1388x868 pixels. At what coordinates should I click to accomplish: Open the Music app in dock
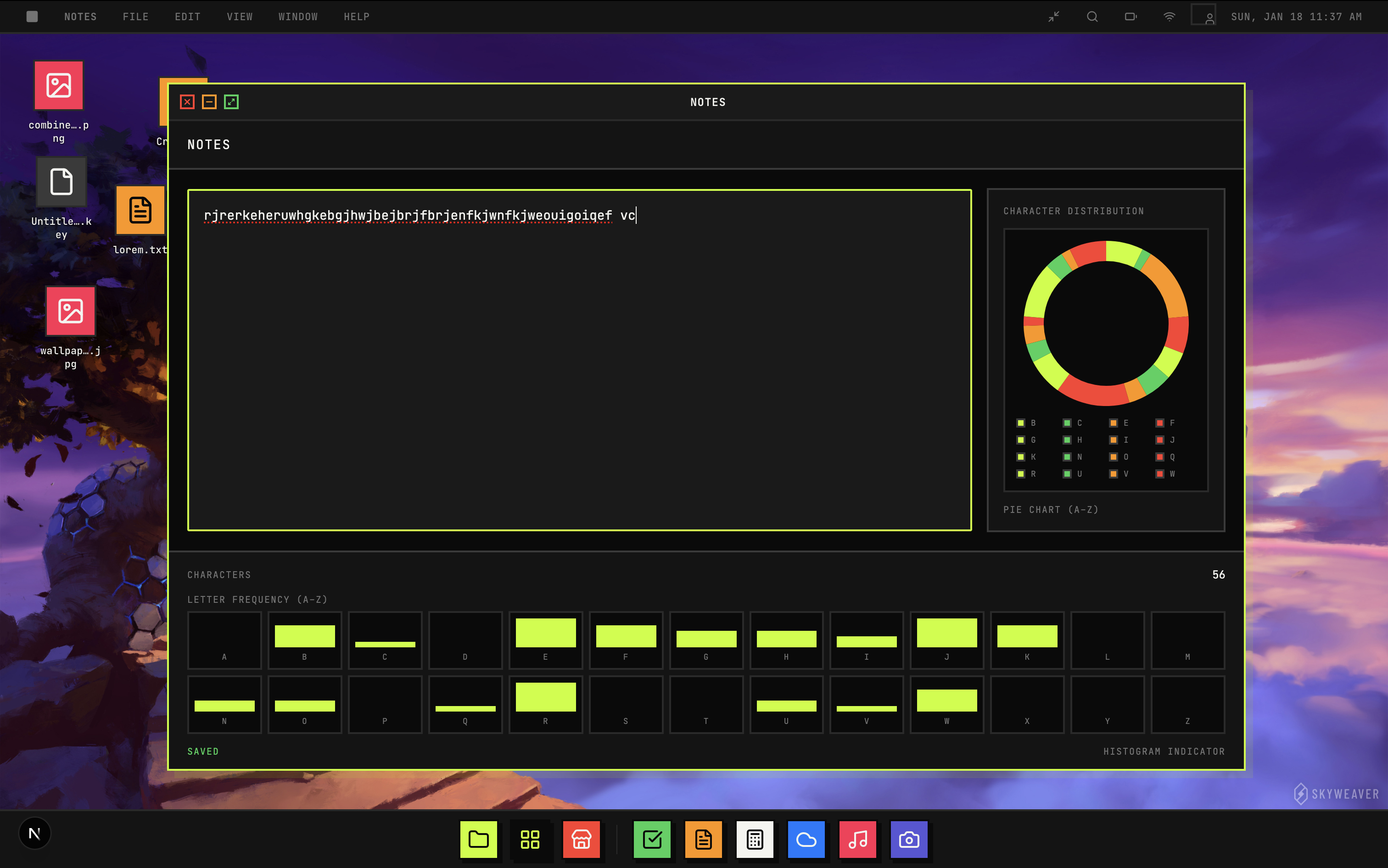(x=857, y=839)
